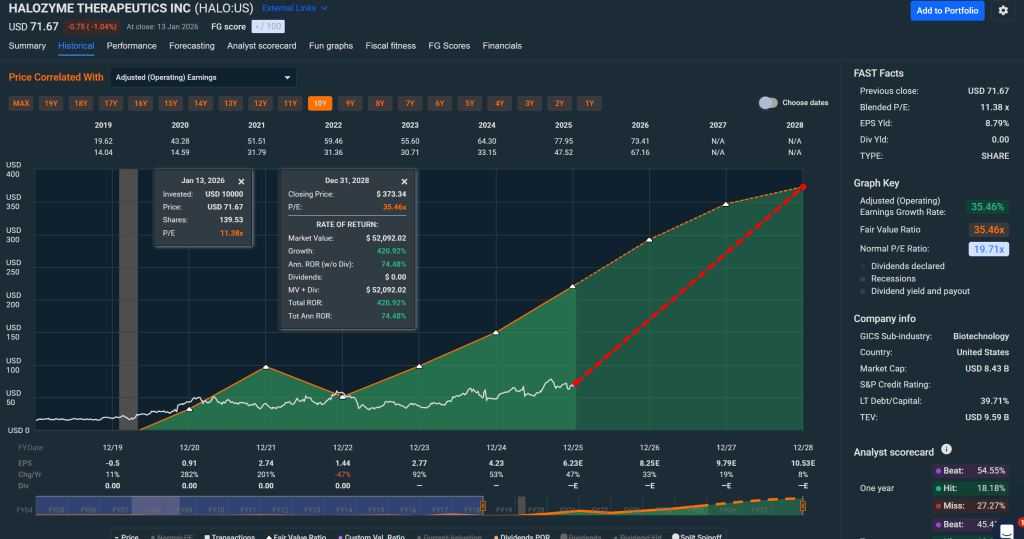Click FY10 in the timeline navigator
1024x539 pixels.
click(x=216, y=510)
